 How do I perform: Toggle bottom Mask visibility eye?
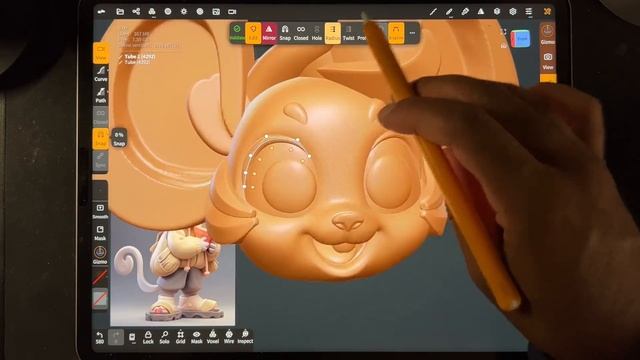click(x=197, y=338)
